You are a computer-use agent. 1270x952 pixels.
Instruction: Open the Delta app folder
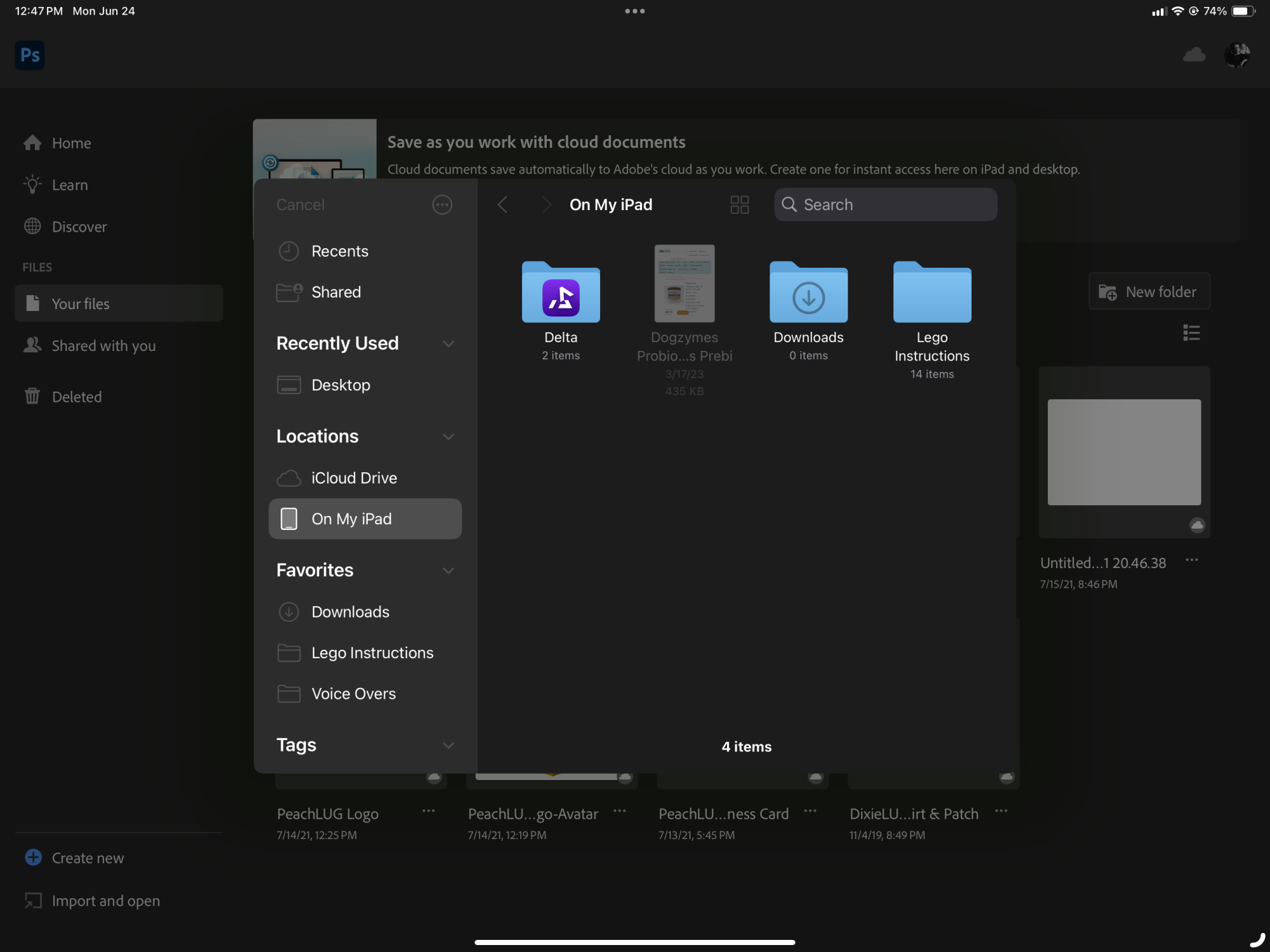[560, 293]
